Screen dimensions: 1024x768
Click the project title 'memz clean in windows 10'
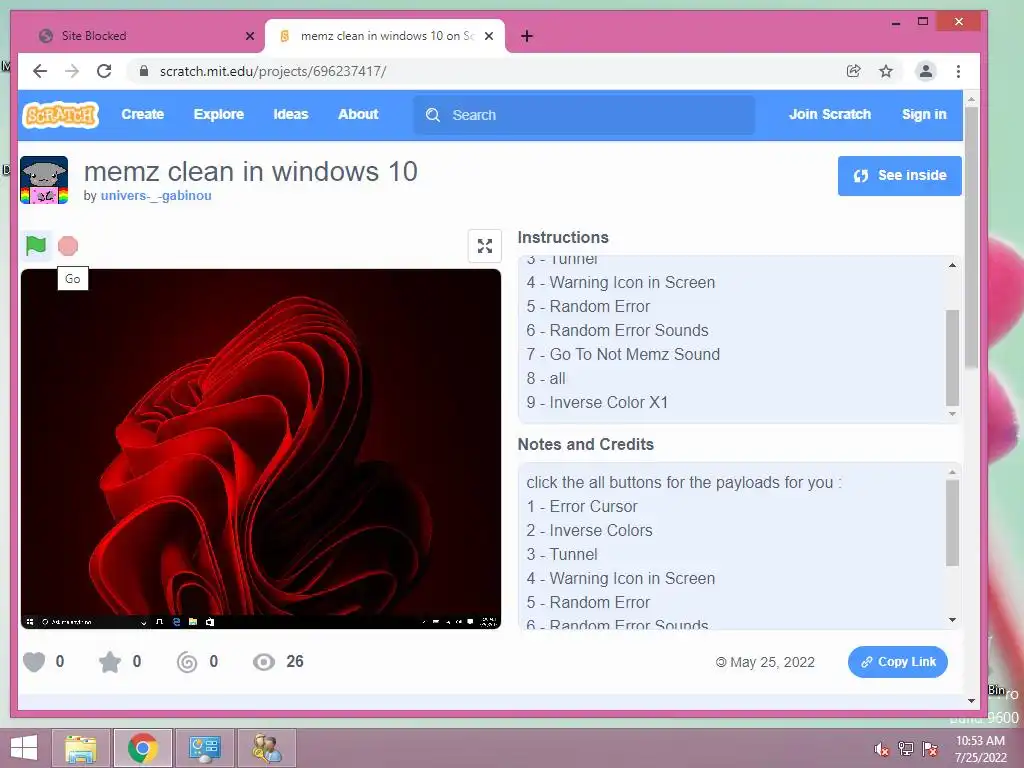[x=251, y=172]
